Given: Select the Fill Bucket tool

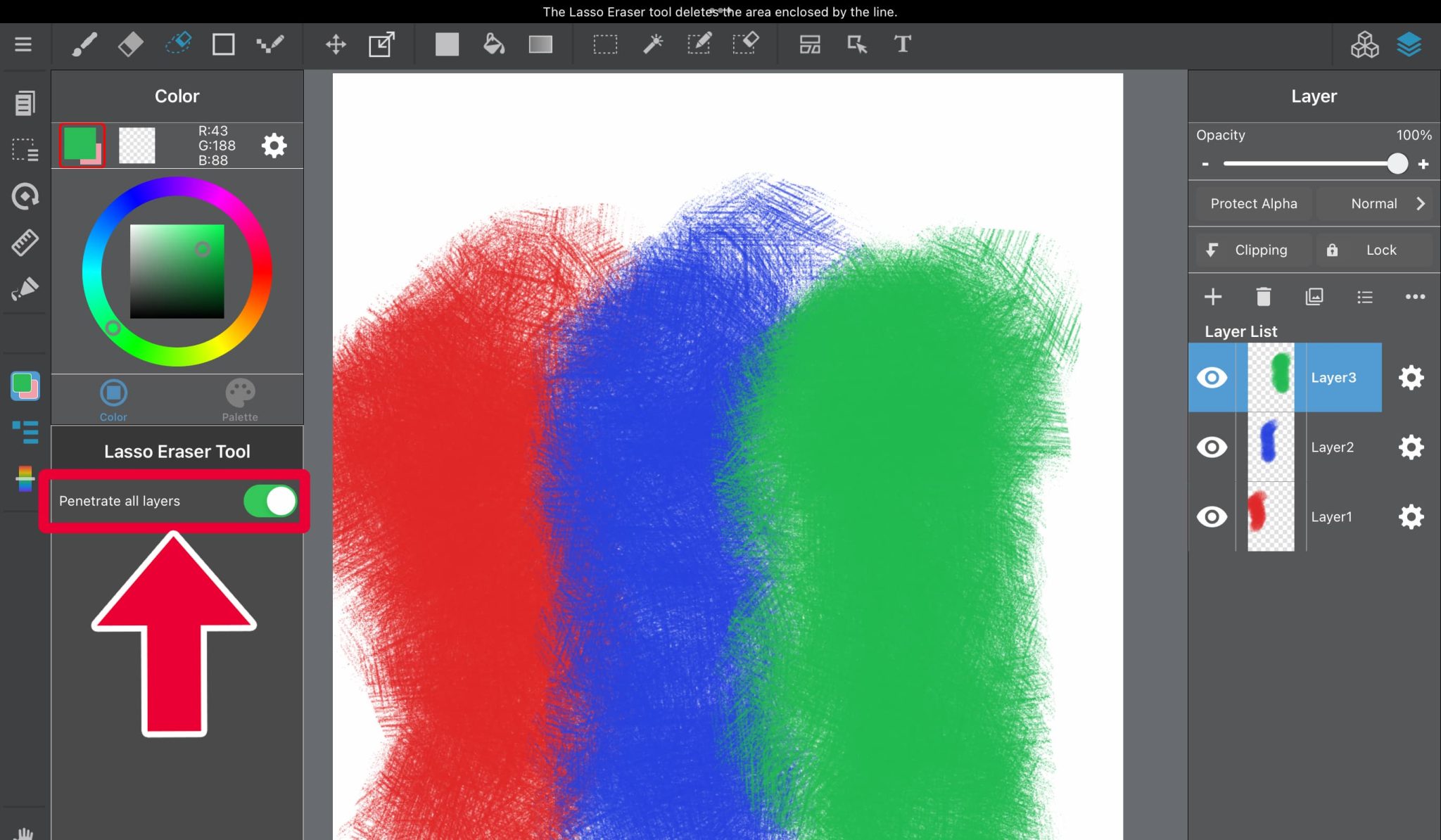Looking at the screenshot, I should (x=494, y=44).
